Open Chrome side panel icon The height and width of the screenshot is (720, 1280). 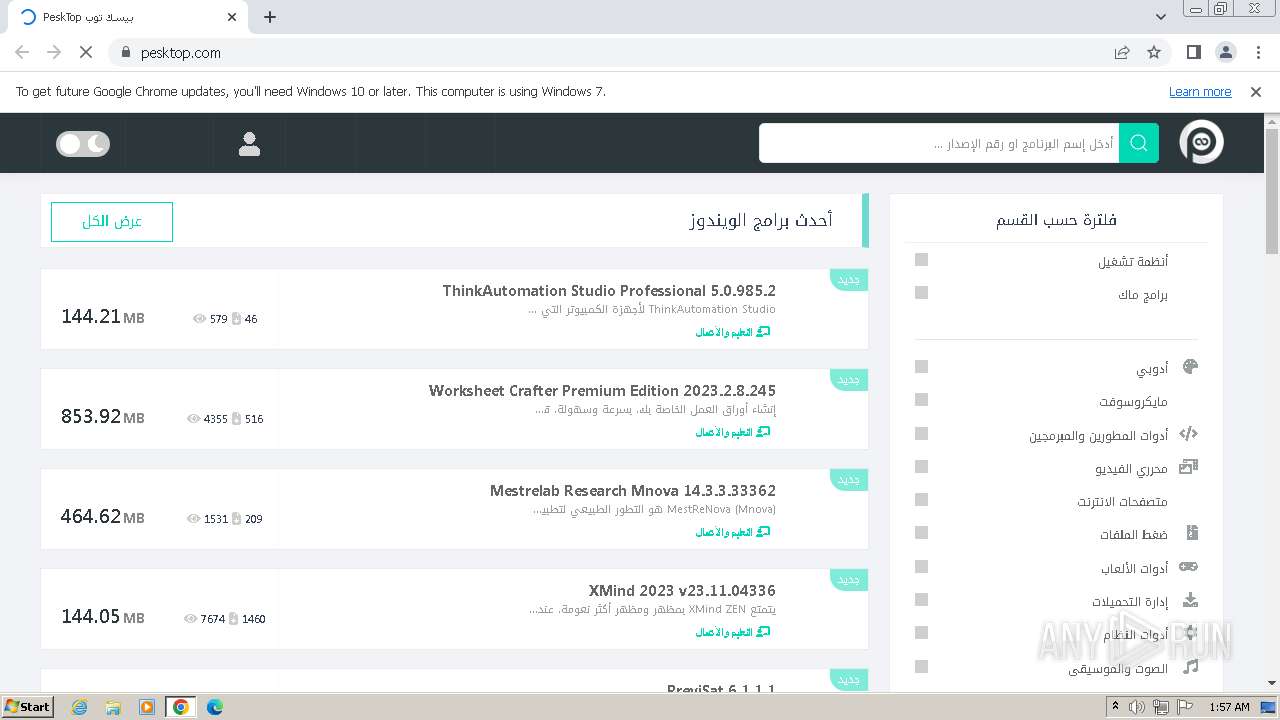(1194, 52)
